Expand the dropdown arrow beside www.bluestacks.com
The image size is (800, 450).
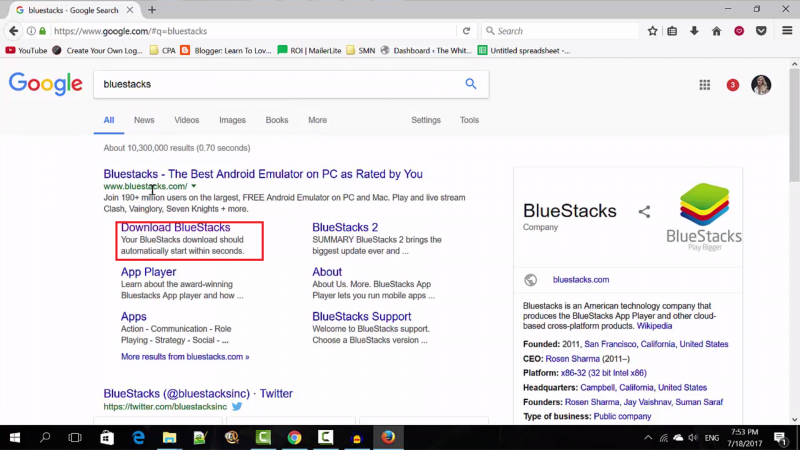point(193,186)
